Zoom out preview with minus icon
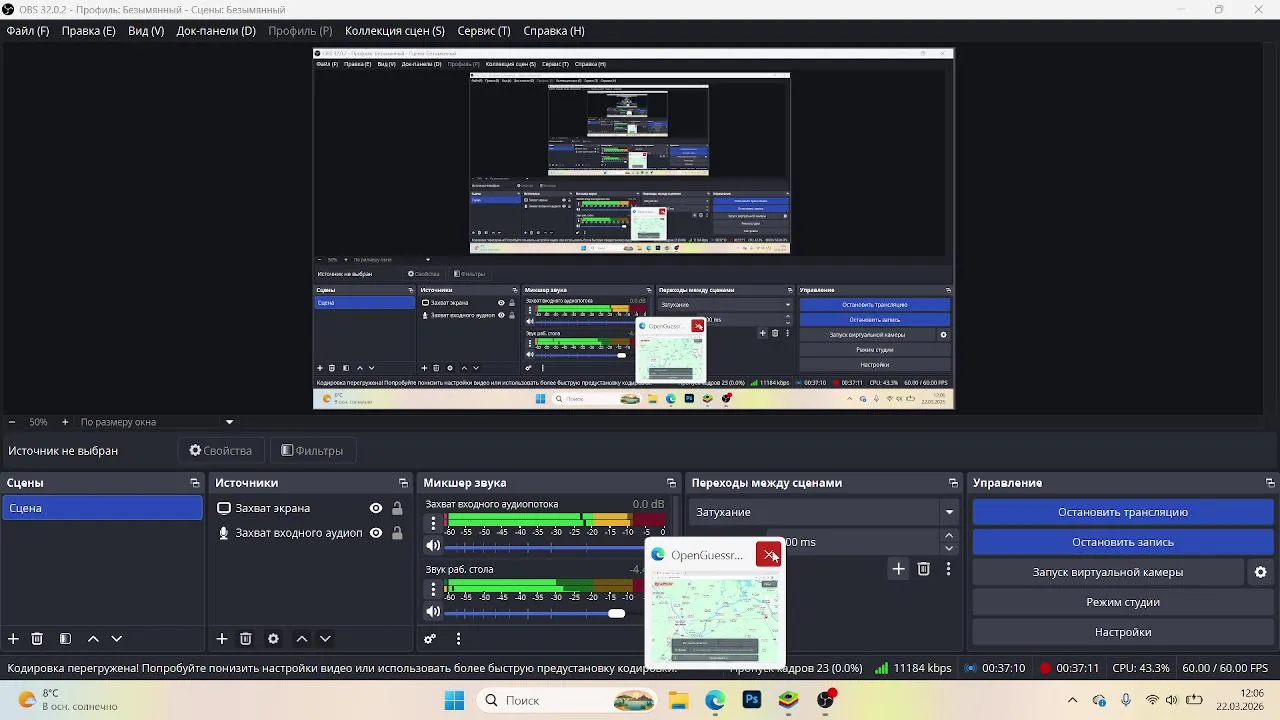This screenshot has width=1280, height=720. [11, 422]
